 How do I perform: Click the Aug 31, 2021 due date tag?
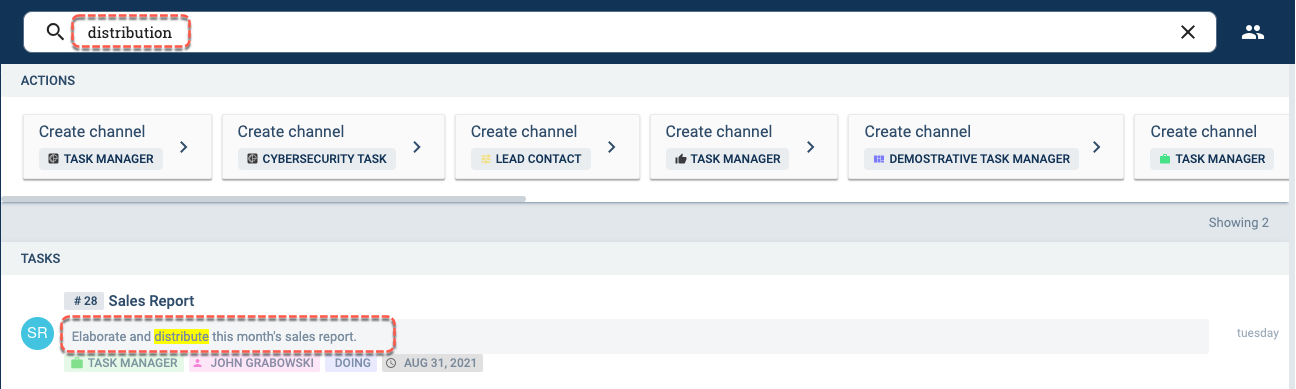(432, 363)
